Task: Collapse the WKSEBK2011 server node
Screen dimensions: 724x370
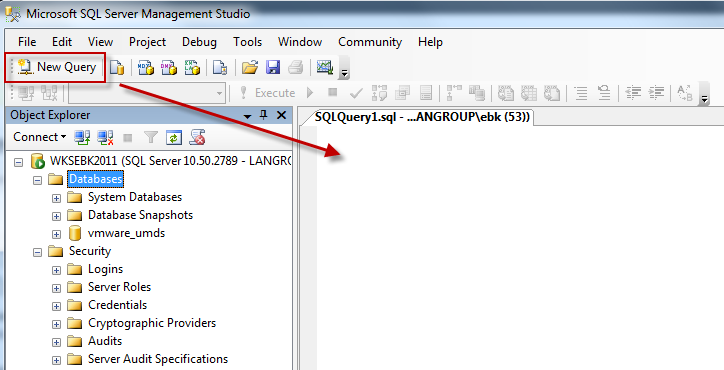Action: [x=18, y=162]
